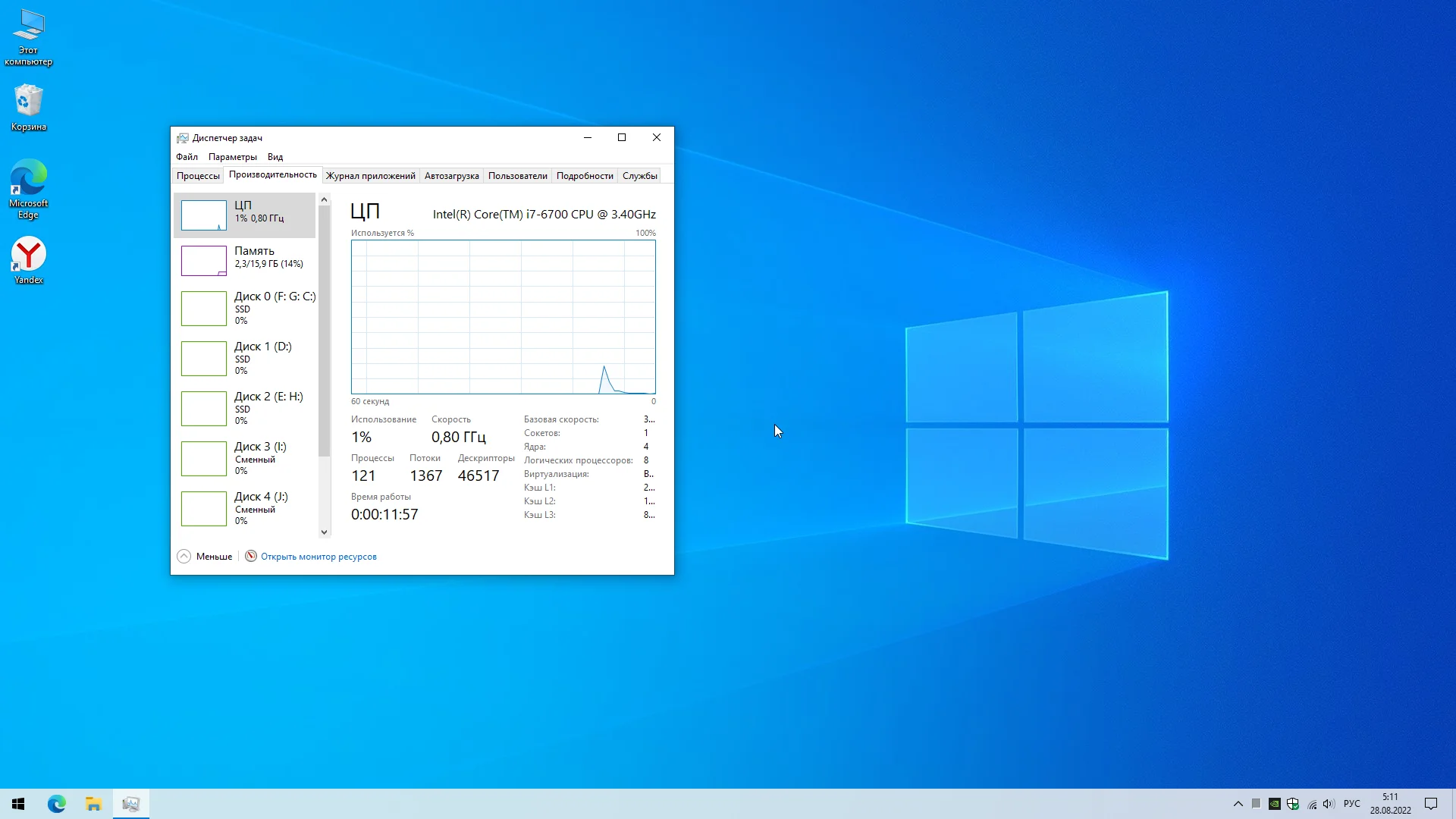Switch to the Процессы tab
Screen dimensions: 1456x819
coord(198,176)
